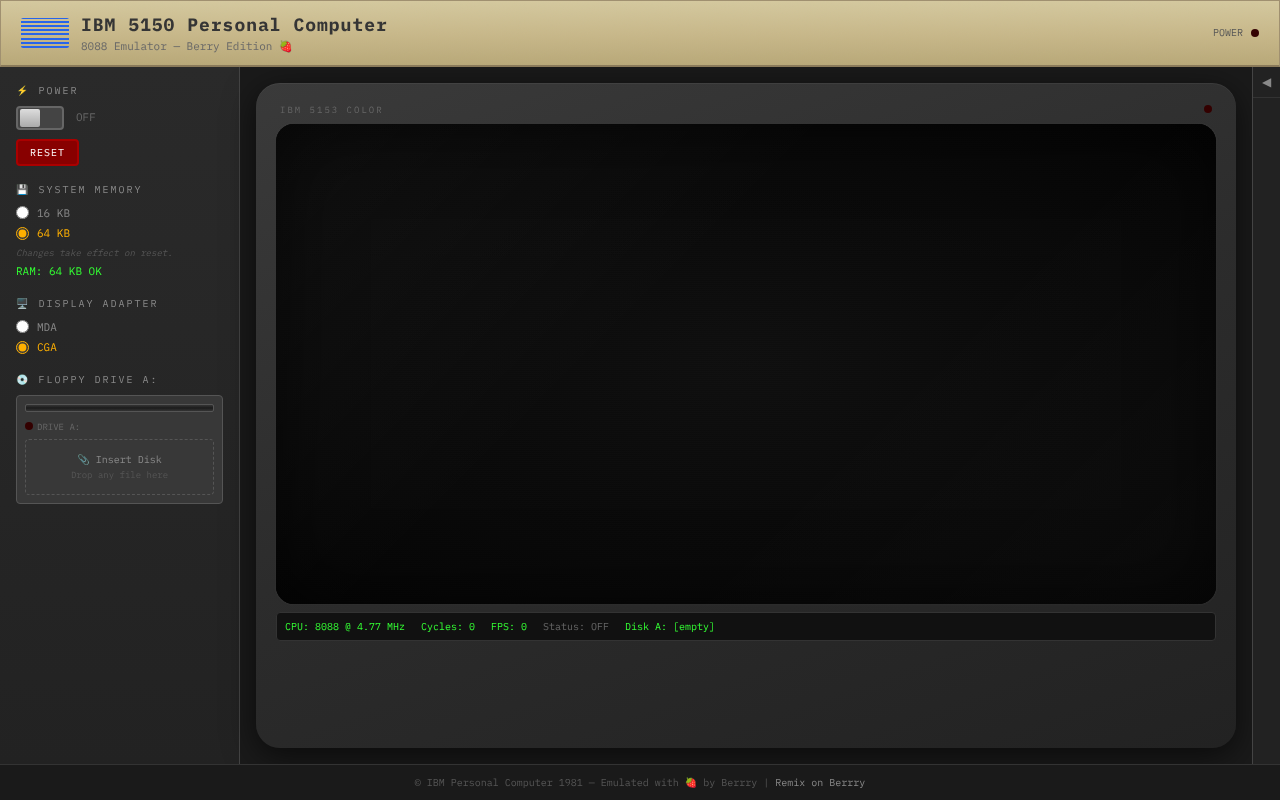This screenshot has width=1280, height=800.
Task: Select the 16 KB memory option
Action: point(23,213)
